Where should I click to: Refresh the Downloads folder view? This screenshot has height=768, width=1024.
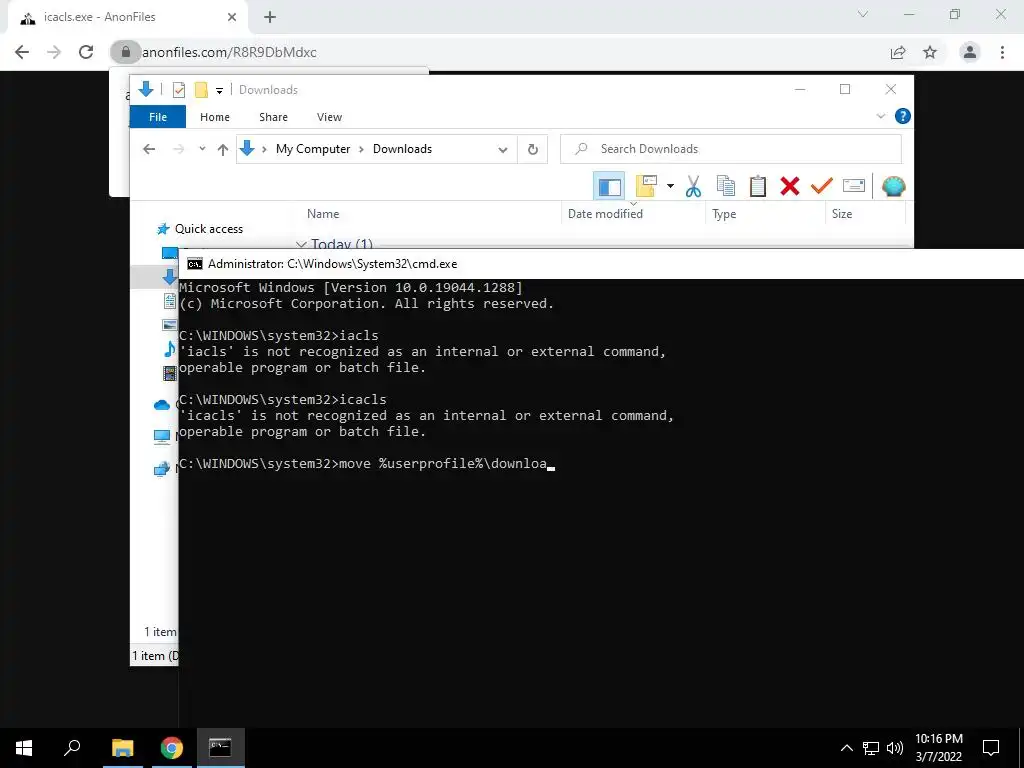tap(533, 150)
